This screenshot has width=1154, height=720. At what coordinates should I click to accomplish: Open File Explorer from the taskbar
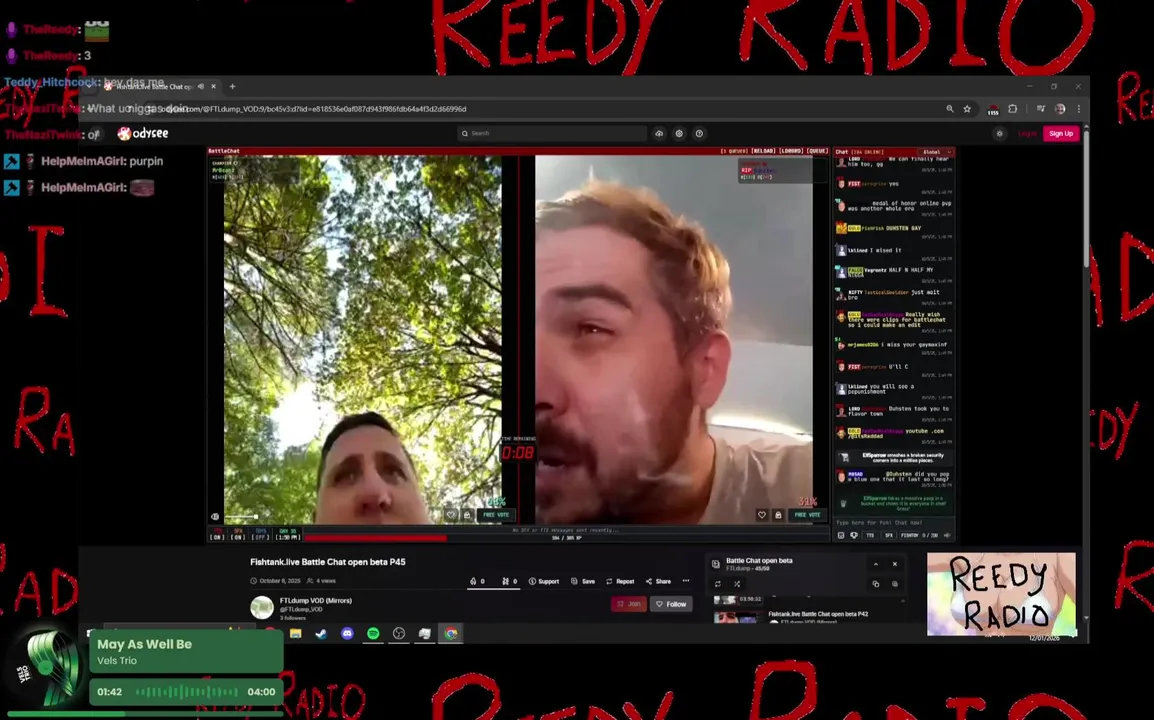point(296,633)
